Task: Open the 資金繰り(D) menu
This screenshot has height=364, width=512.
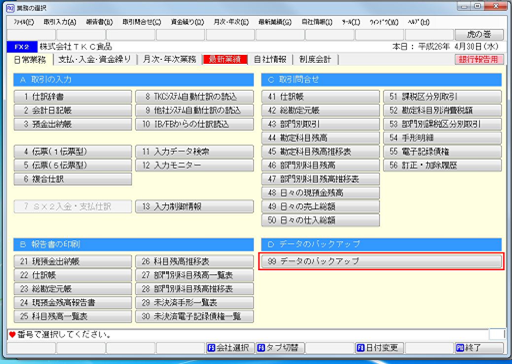Action: coord(187,22)
